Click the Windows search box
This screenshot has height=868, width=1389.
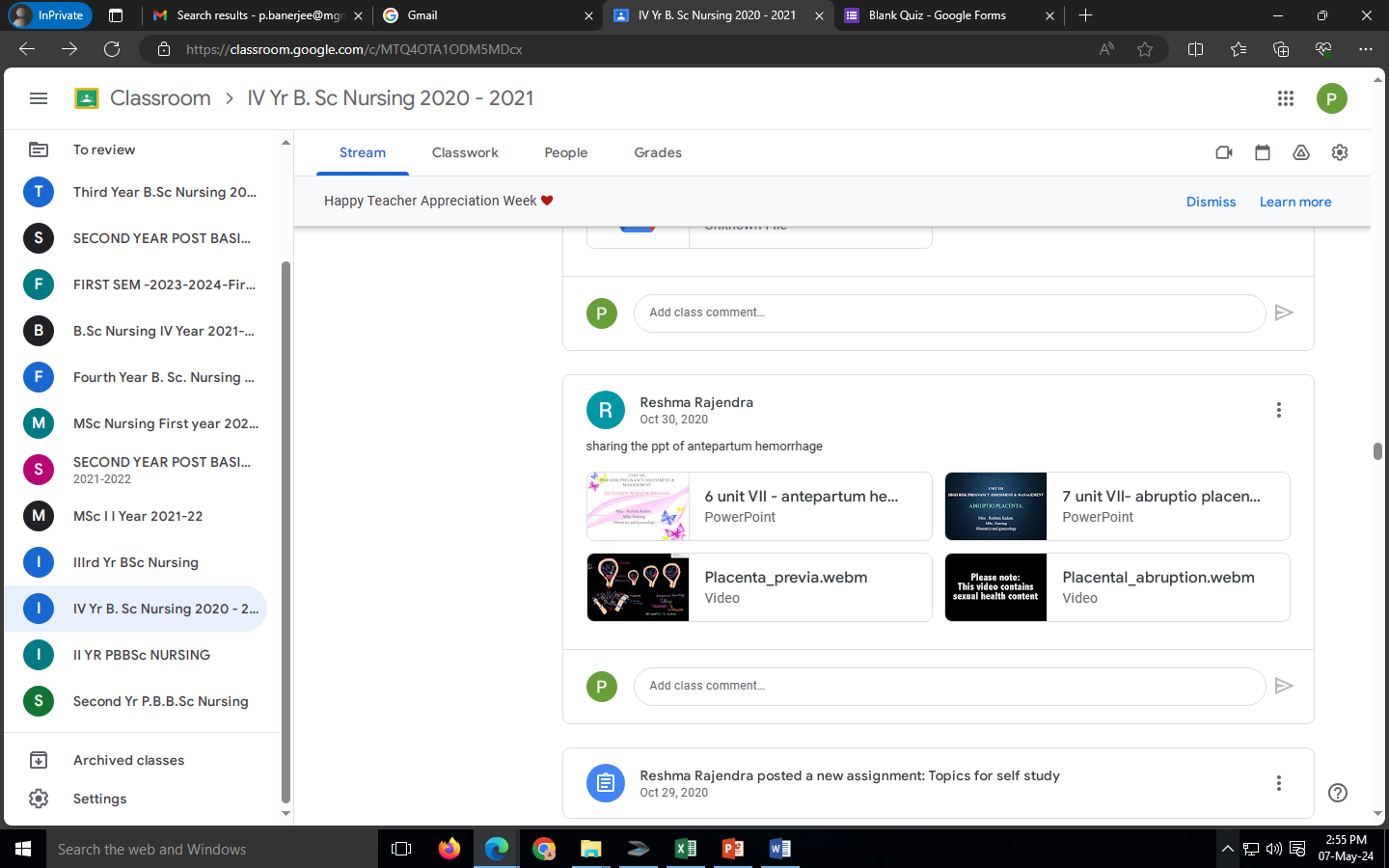(x=212, y=849)
